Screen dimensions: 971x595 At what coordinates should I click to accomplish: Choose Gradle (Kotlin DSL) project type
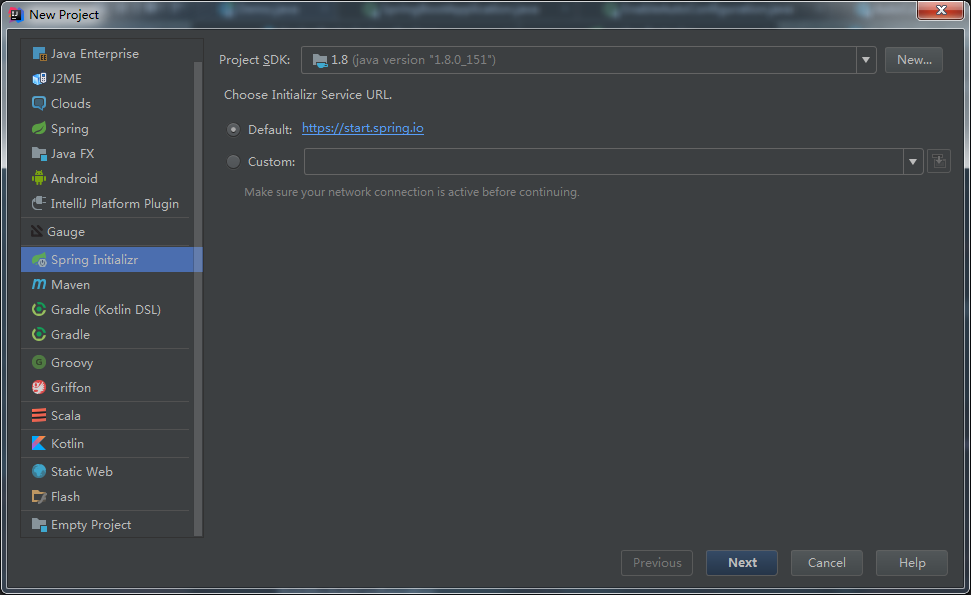tap(108, 309)
